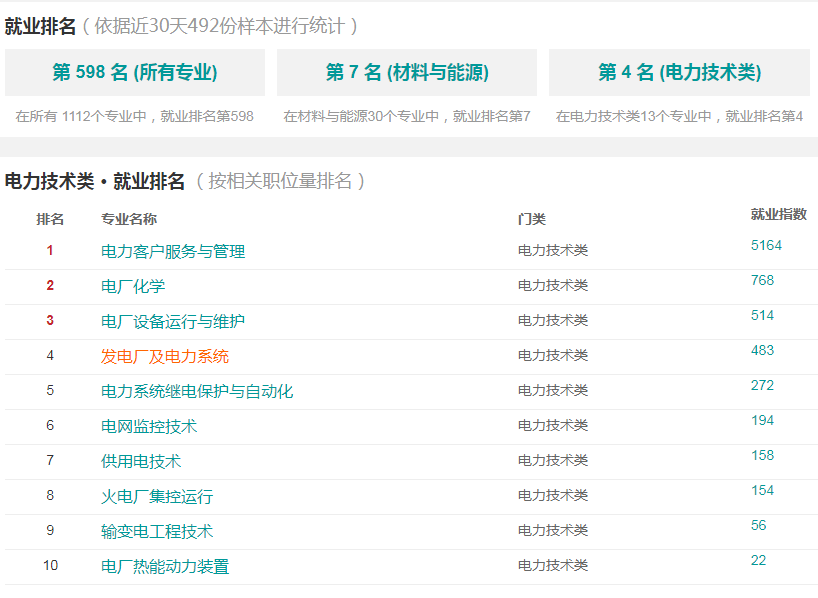Click the employment index value 22

pos(759,560)
